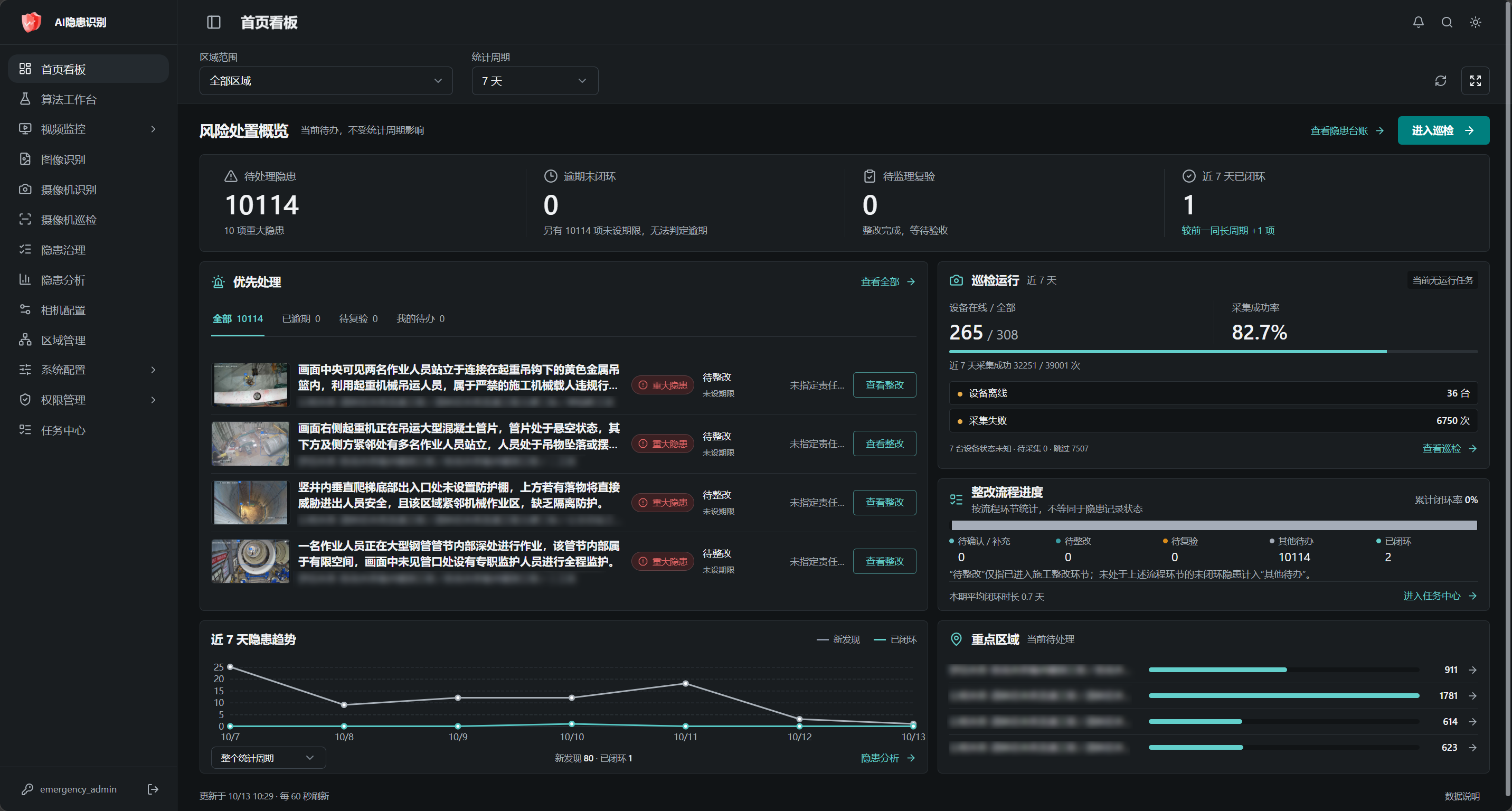Open the thumbnail of the 混凝土管片 hazard
The image size is (1512, 811).
pos(251,443)
